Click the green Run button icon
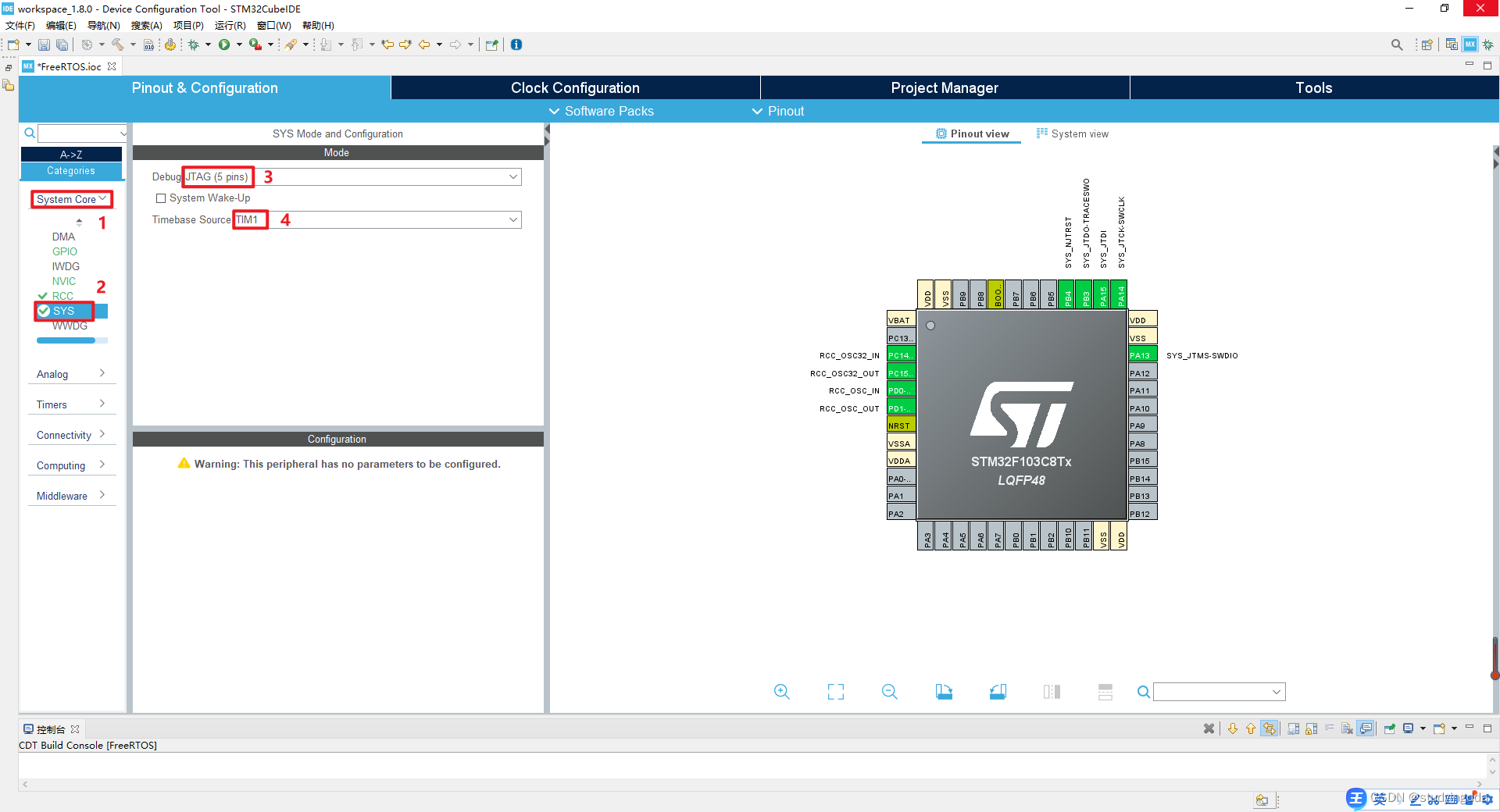Viewport: 1500px width, 812px height. point(224,45)
